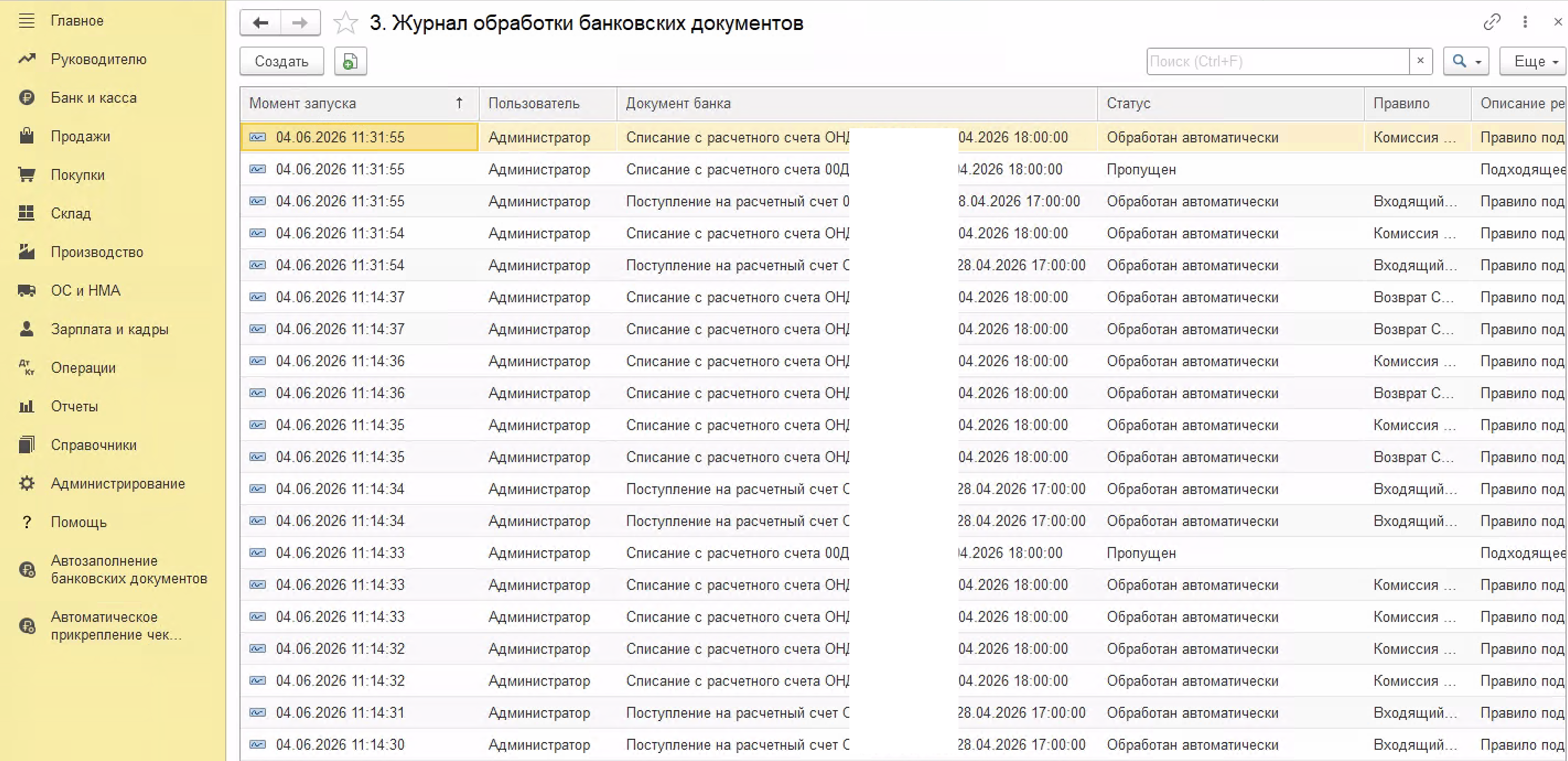Select the row timestamped 04.06.2026 11:14:30
The height and width of the screenshot is (761, 1568).
pyautogui.click(x=903, y=744)
